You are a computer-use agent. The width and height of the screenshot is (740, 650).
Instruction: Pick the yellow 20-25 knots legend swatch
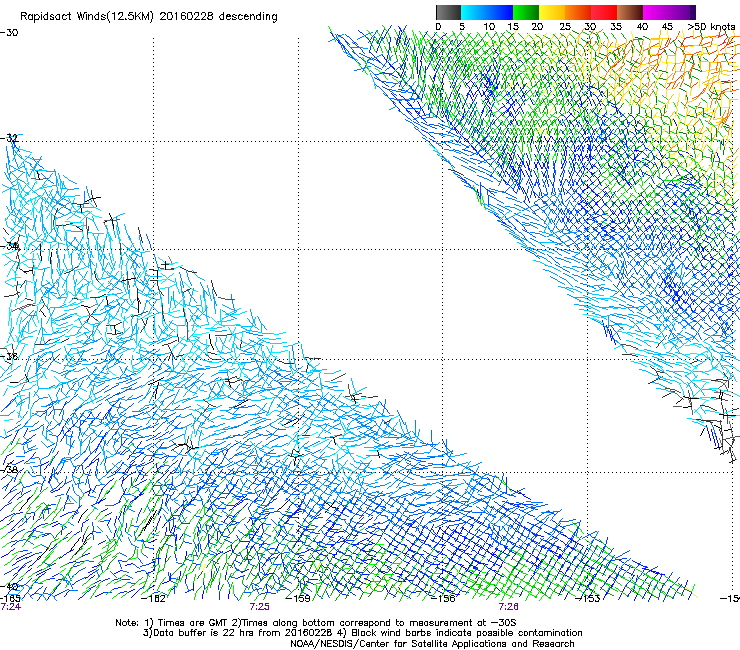552,12
